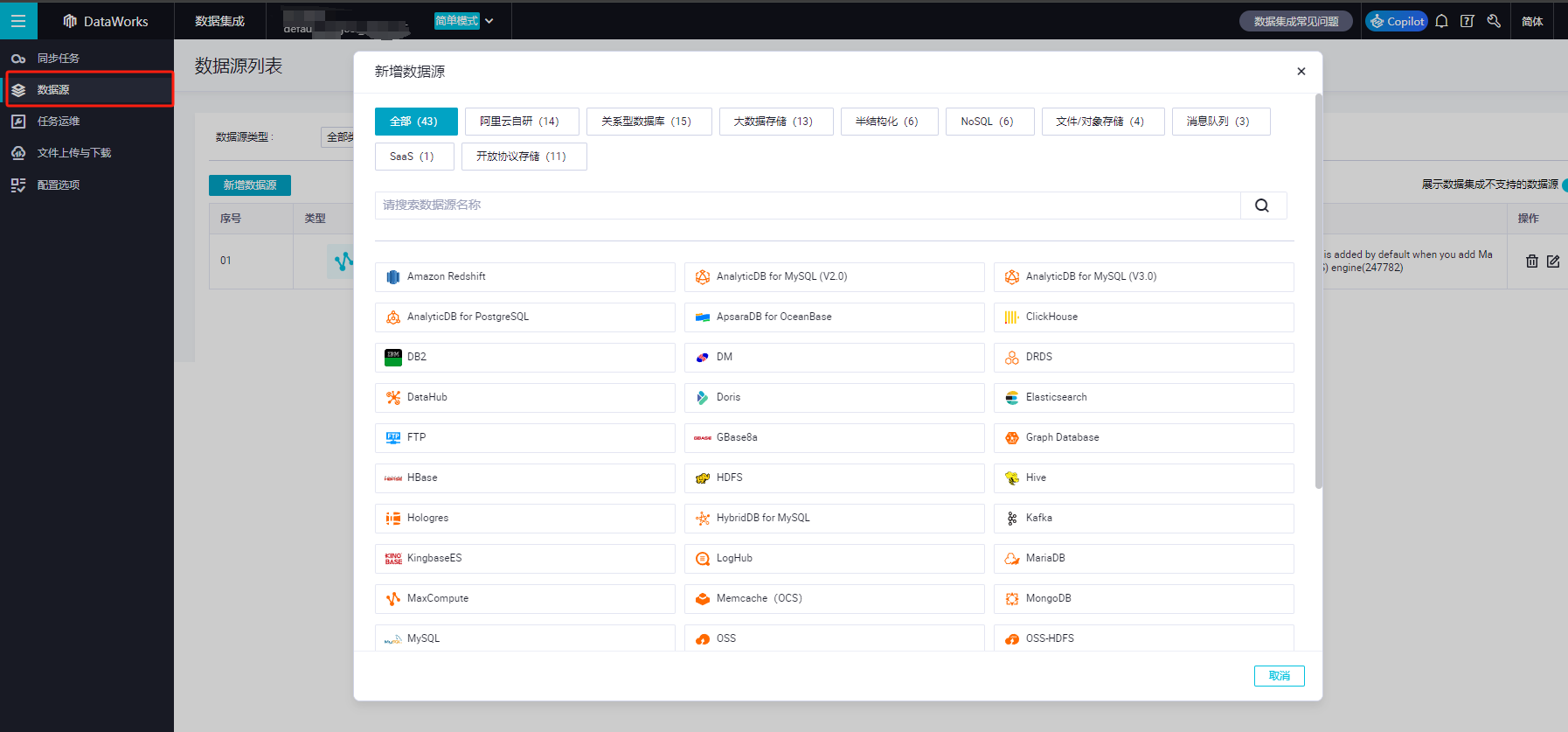The image size is (1568, 732).
Task: Pick ClickHouse data source
Action: click(1144, 317)
